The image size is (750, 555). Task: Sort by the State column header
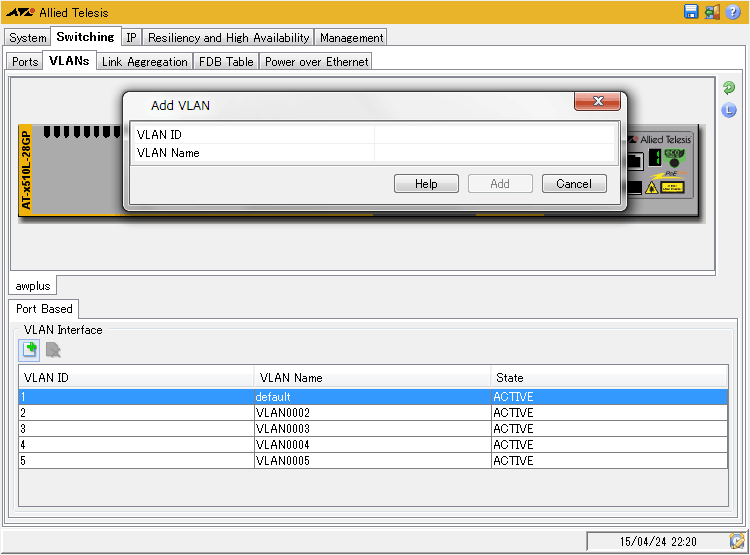tap(609, 378)
